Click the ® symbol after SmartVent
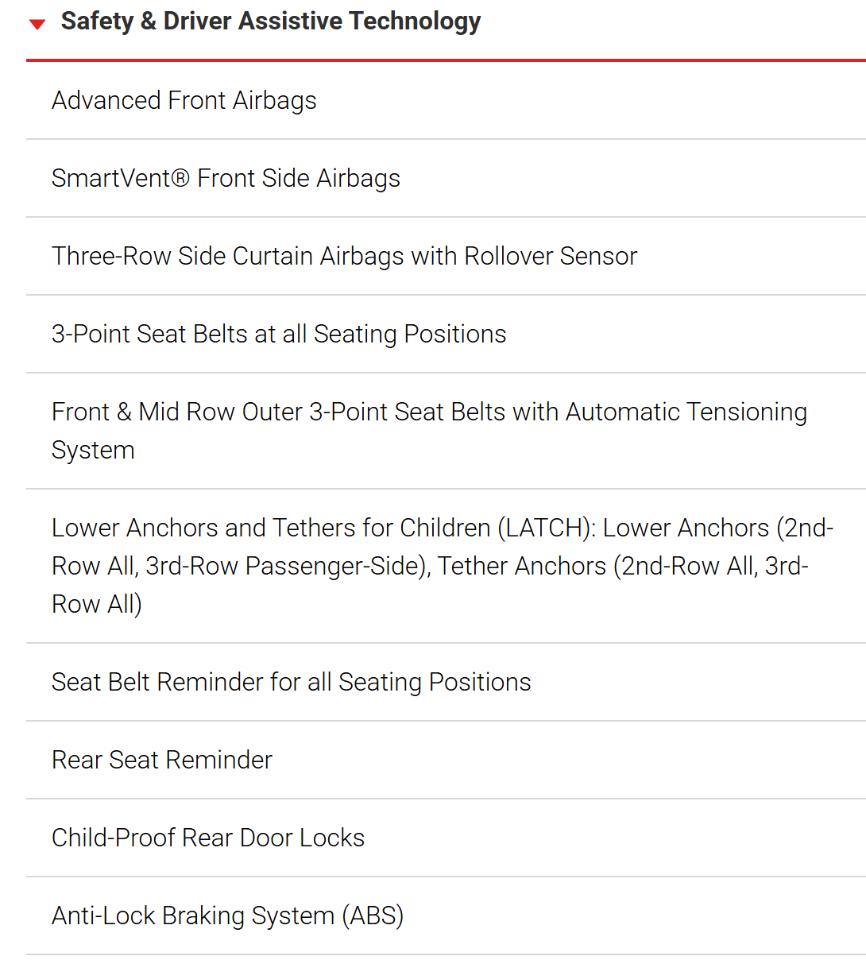Image resolution: width=866 pixels, height=960 pixels. click(x=180, y=178)
